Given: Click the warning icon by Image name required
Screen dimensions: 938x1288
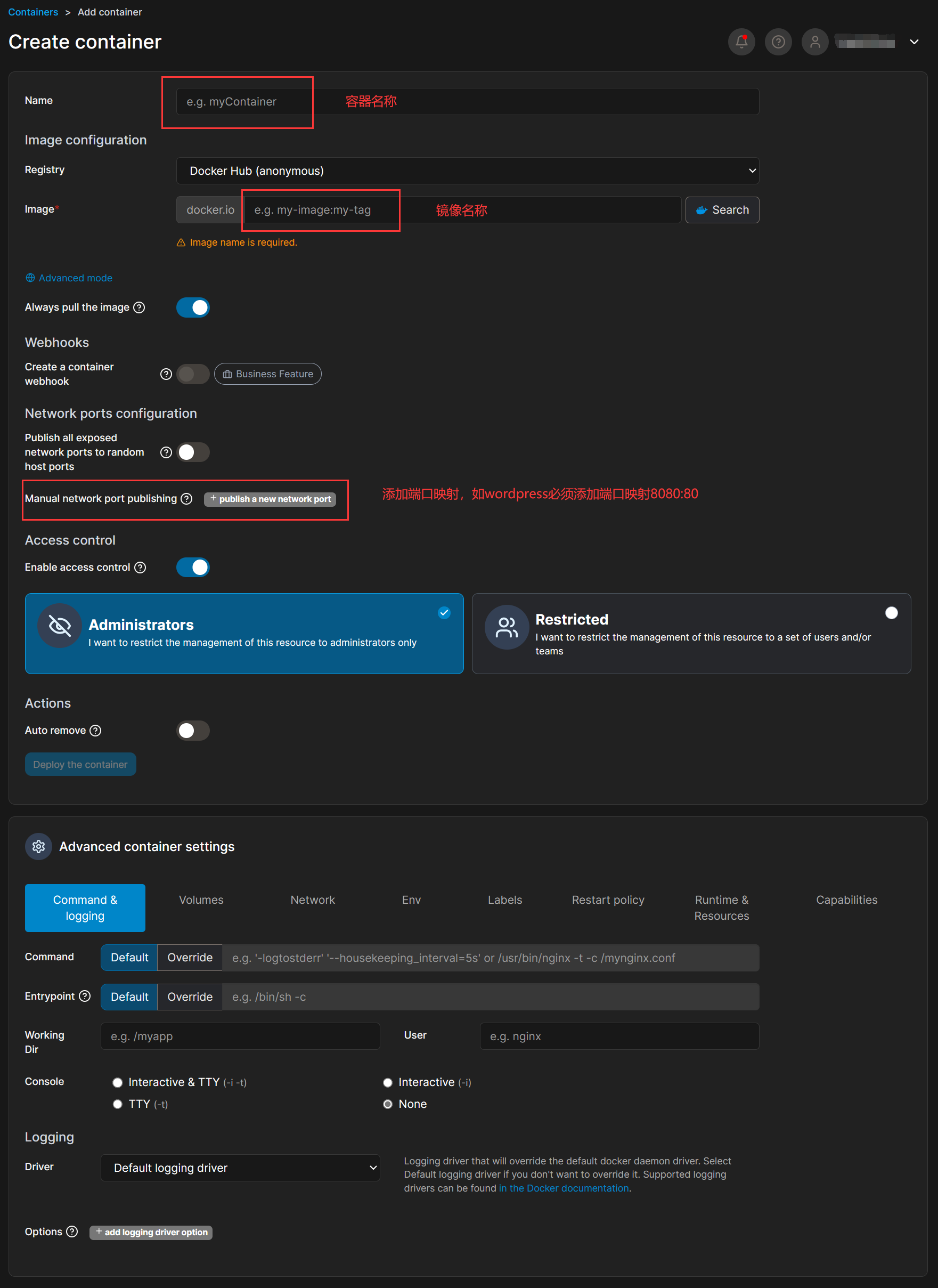Looking at the screenshot, I should pyautogui.click(x=181, y=242).
